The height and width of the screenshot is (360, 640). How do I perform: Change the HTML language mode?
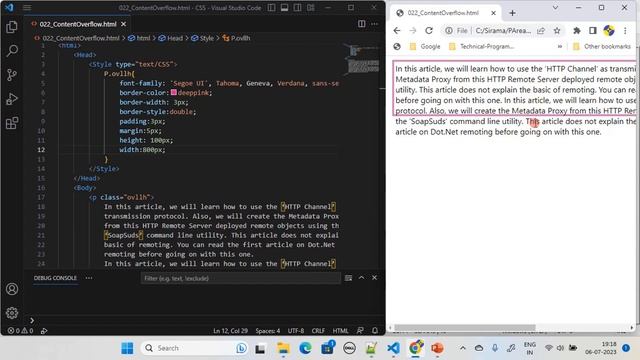click(x=340, y=331)
